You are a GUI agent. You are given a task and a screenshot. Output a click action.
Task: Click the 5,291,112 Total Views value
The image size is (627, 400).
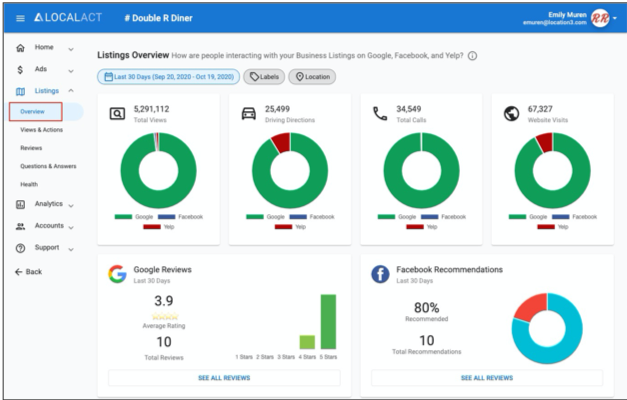point(152,109)
